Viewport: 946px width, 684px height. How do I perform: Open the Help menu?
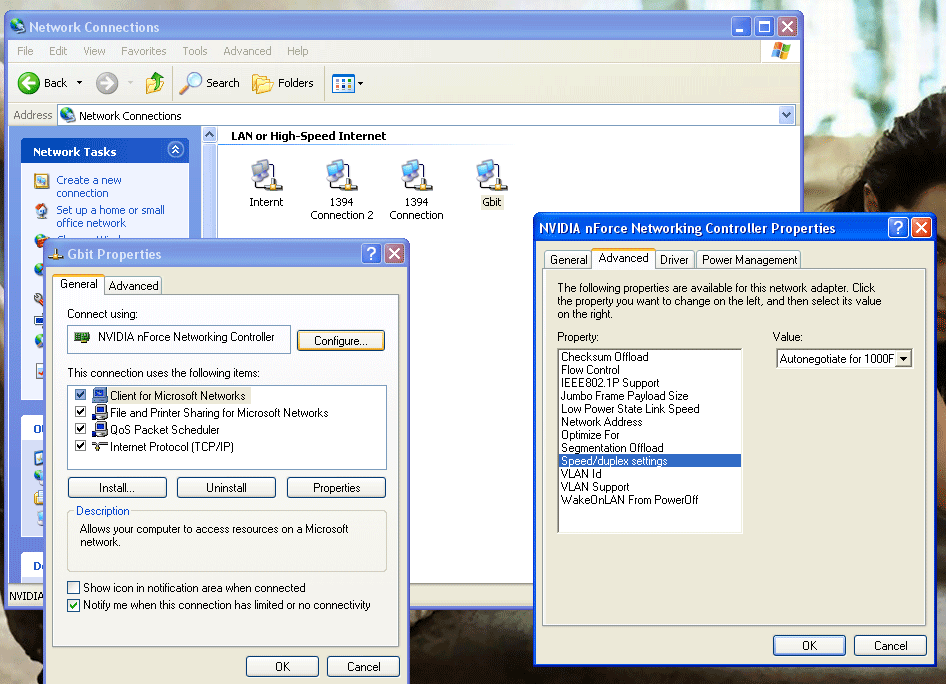click(x=297, y=51)
